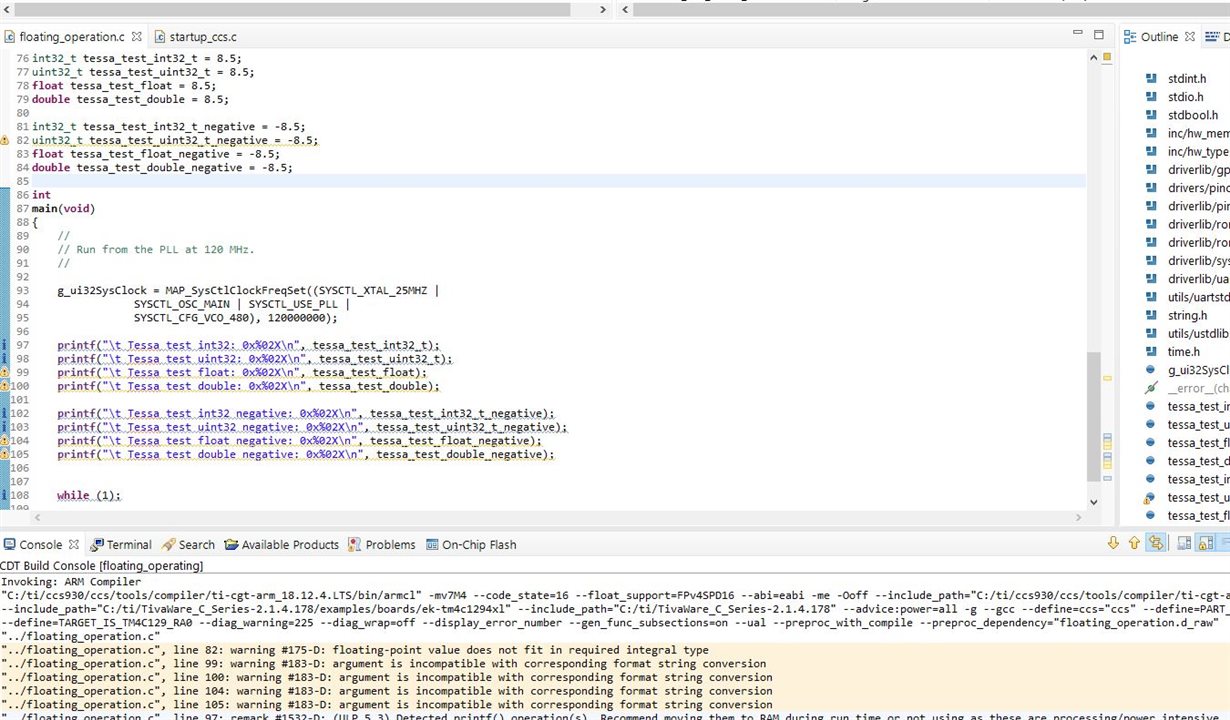Close the Outline view
This screenshot has width=1230, height=720.
click(1190, 37)
